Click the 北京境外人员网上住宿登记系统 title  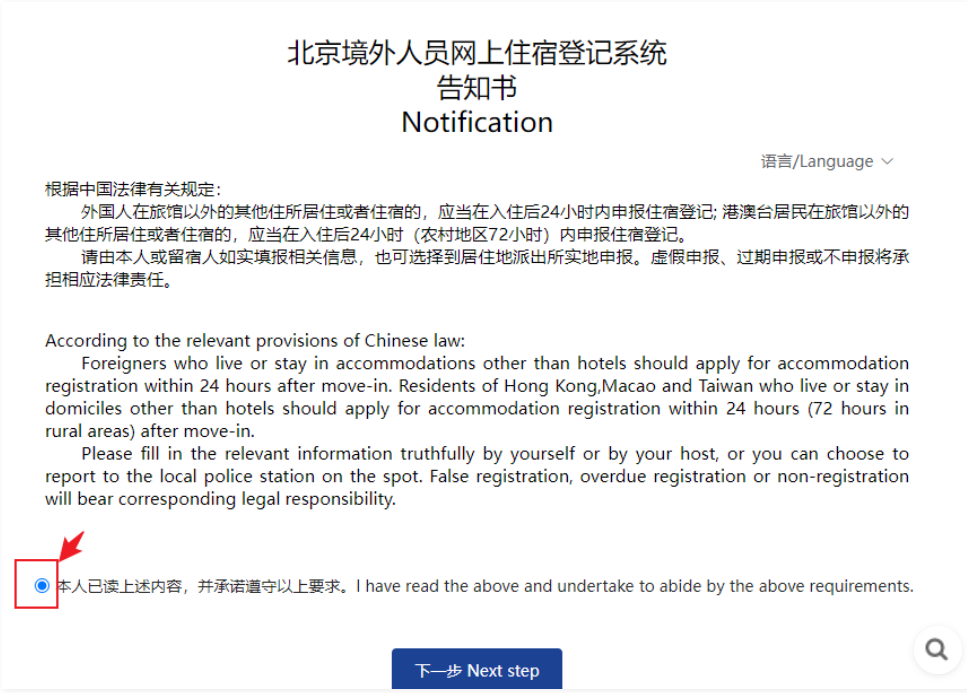tap(477, 52)
